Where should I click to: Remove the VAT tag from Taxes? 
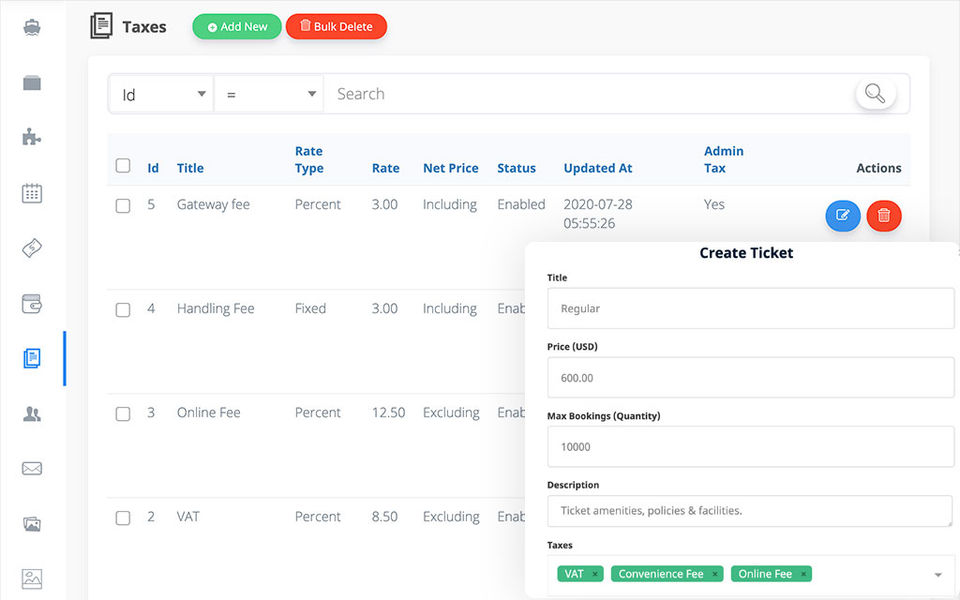[x=594, y=574]
